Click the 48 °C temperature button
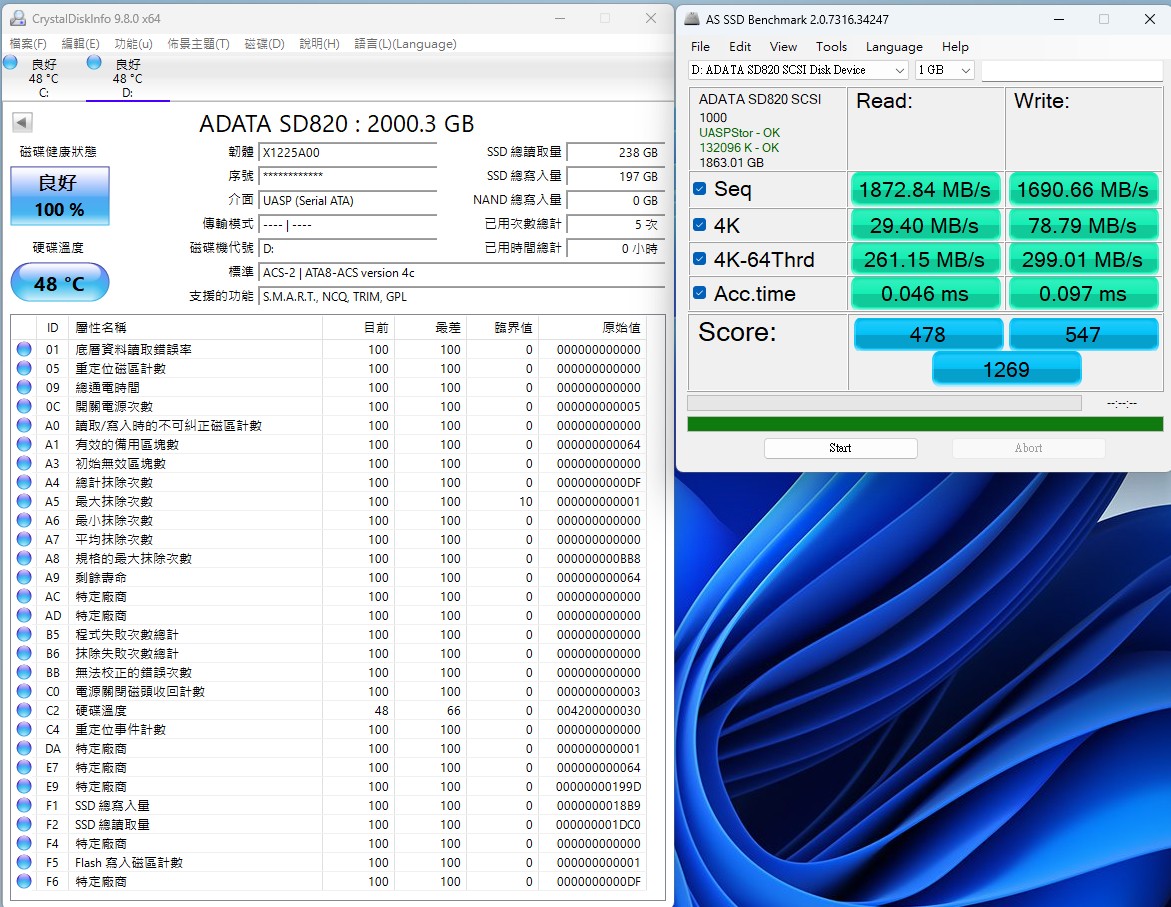This screenshot has height=907, width=1171. pos(60,282)
